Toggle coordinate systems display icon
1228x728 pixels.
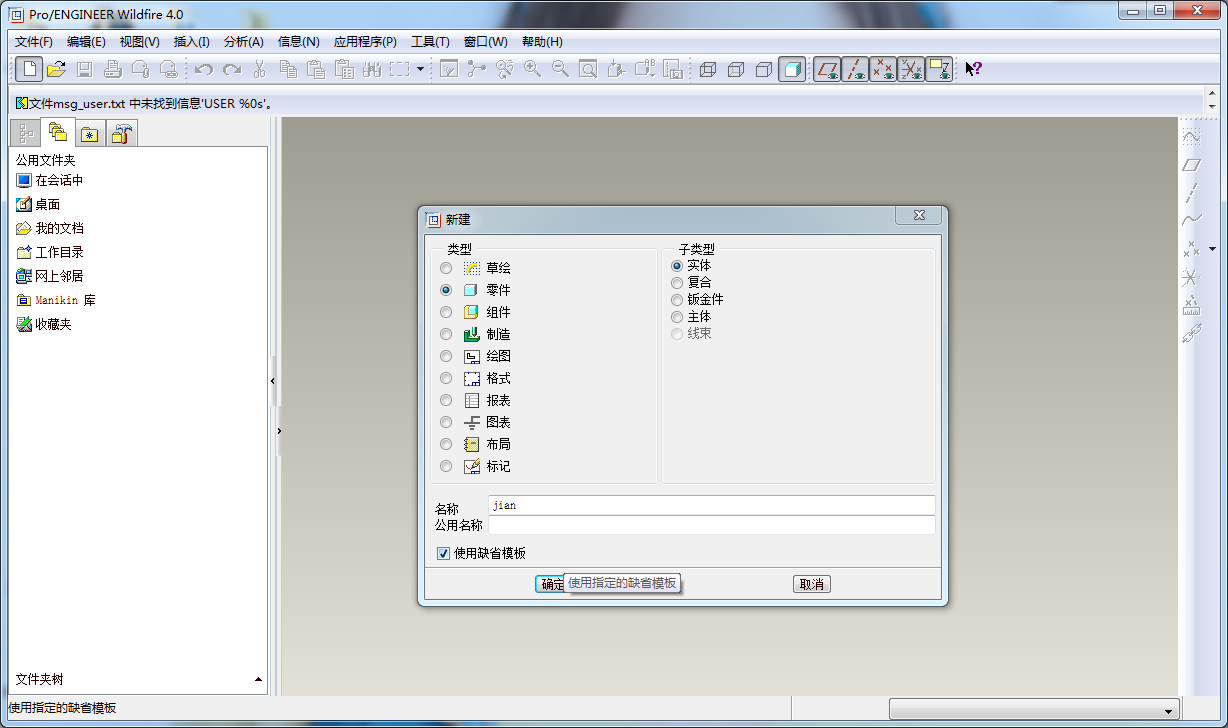coord(911,69)
